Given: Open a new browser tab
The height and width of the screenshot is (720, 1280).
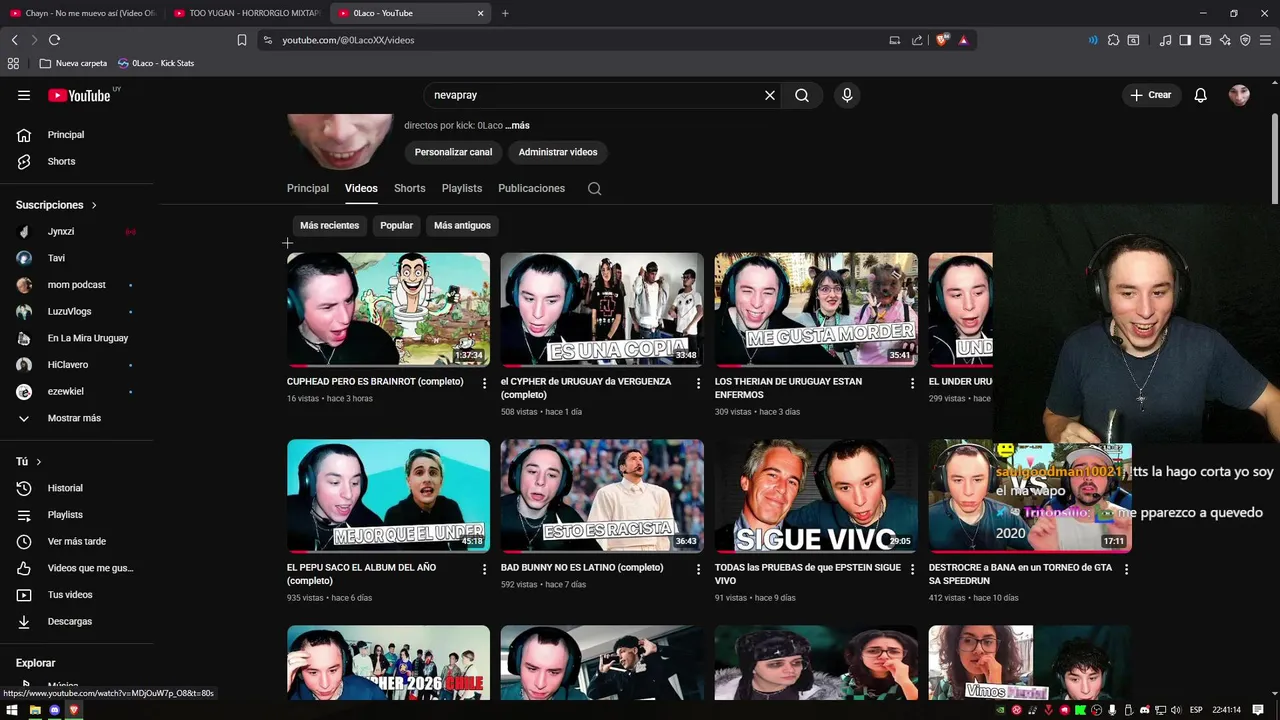Looking at the screenshot, I should pyautogui.click(x=505, y=13).
